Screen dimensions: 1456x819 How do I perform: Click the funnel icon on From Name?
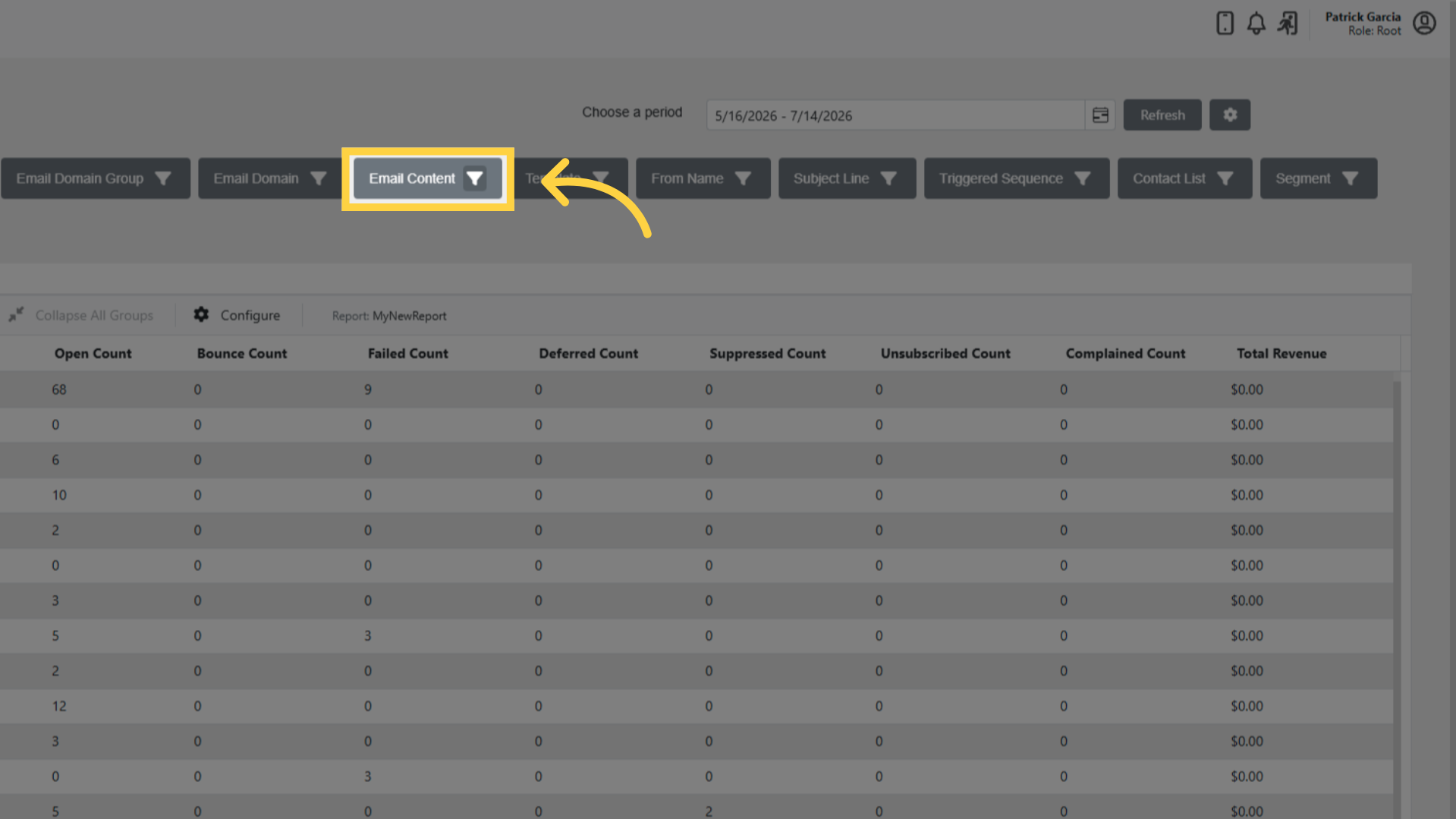pos(743,178)
